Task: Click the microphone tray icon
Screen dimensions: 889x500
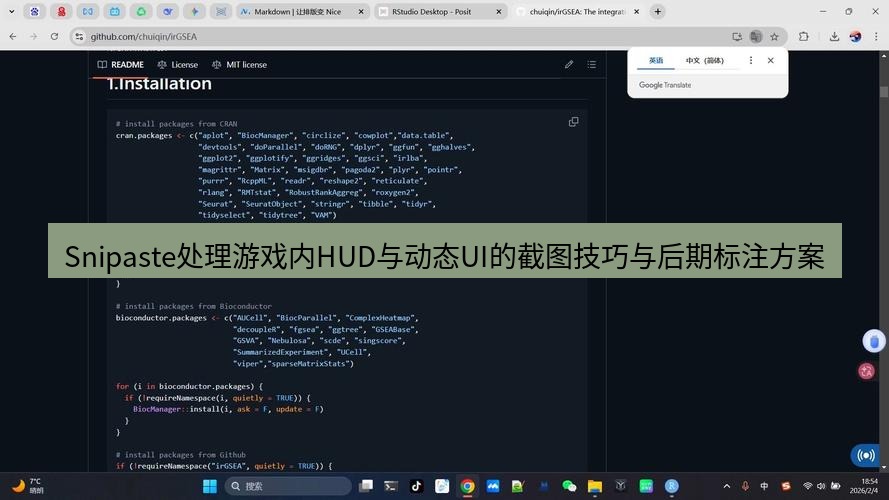Action: [x=746, y=486]
